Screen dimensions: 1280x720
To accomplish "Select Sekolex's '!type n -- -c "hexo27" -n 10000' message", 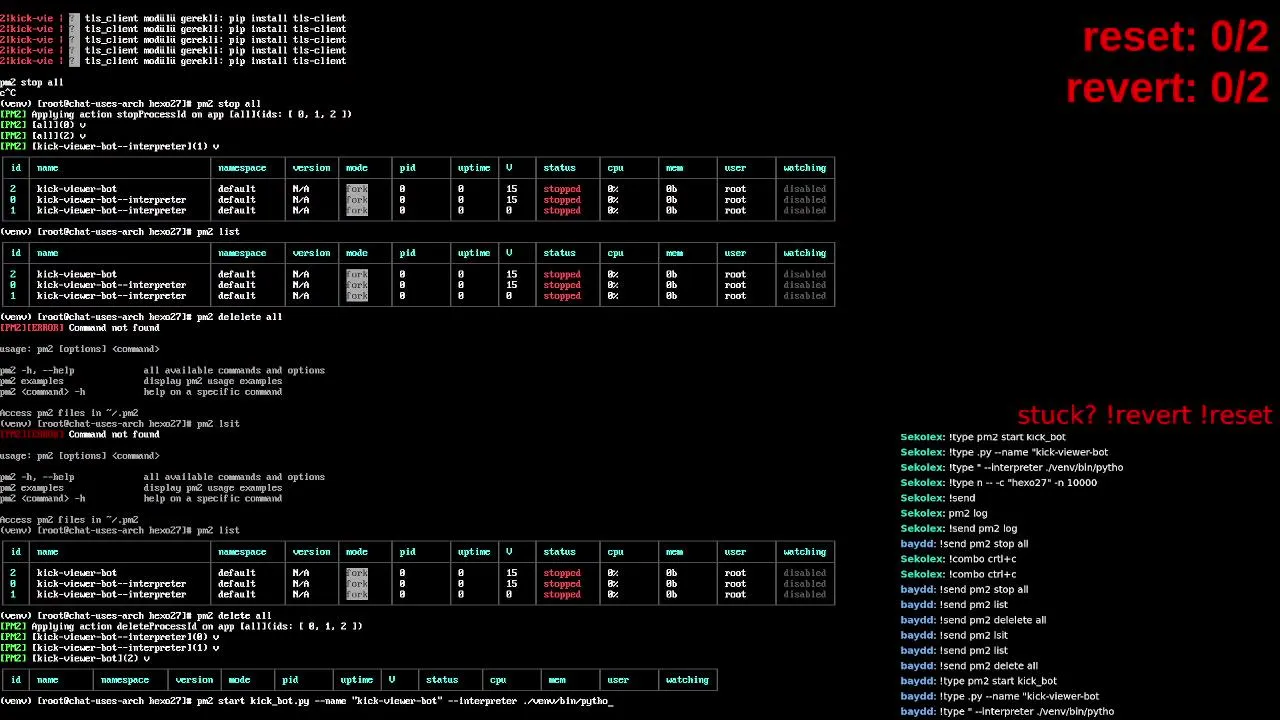I will 998,483.
